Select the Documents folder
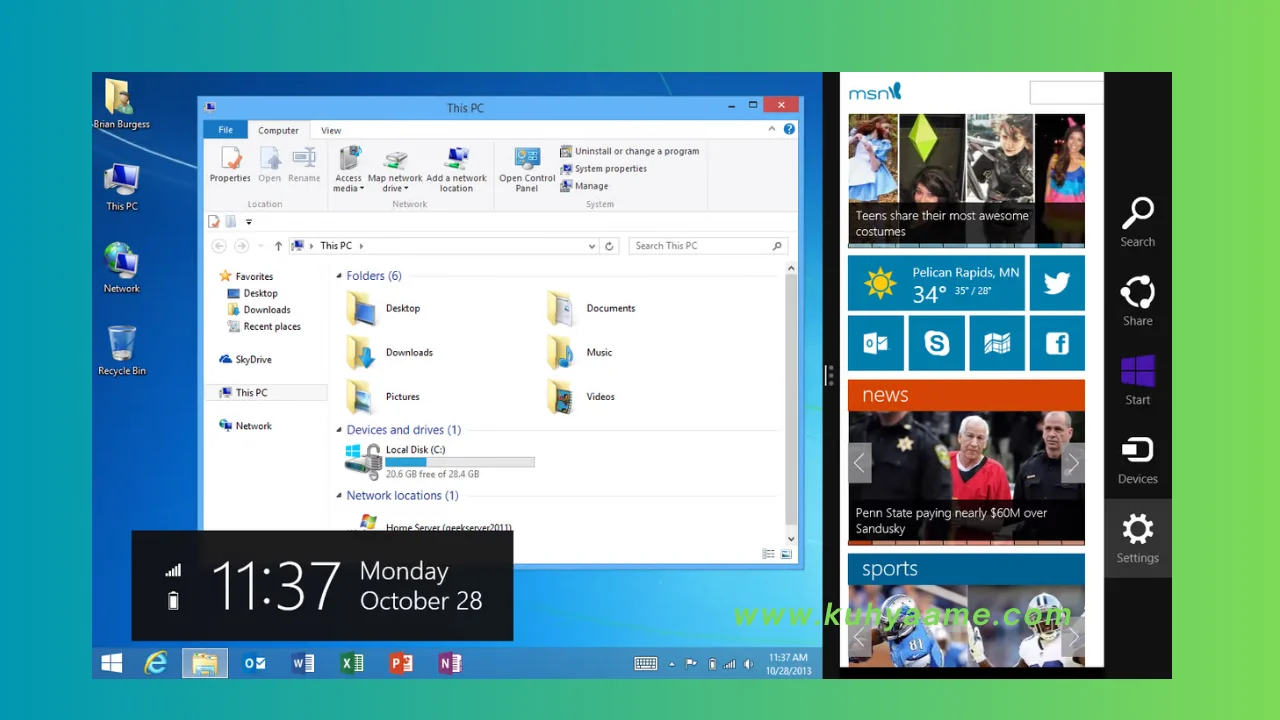 coord(591,308)
